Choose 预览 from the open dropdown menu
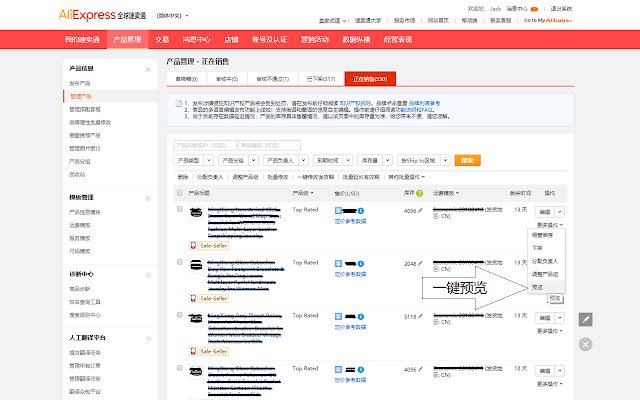Viewport: 640px width, 400px height. click(x=546, y=287)
